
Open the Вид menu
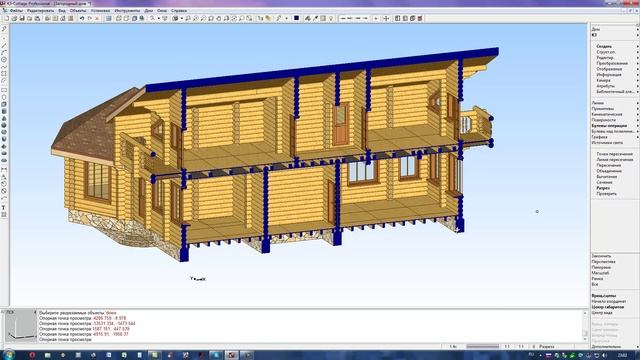pyautogui.click(x=62, y=11)
